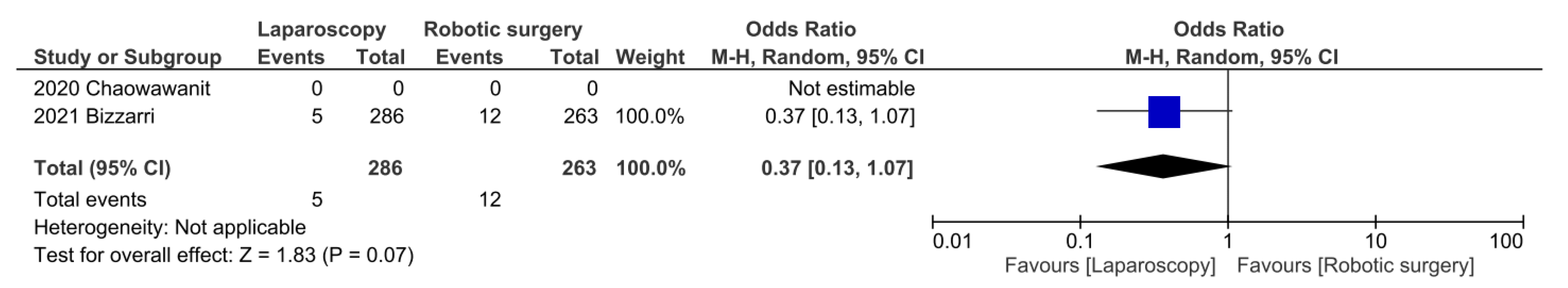Click the Favours [Laparoscopy] axis label
The height and width of the screenshot is (288, 1568).
(1109, 266)
